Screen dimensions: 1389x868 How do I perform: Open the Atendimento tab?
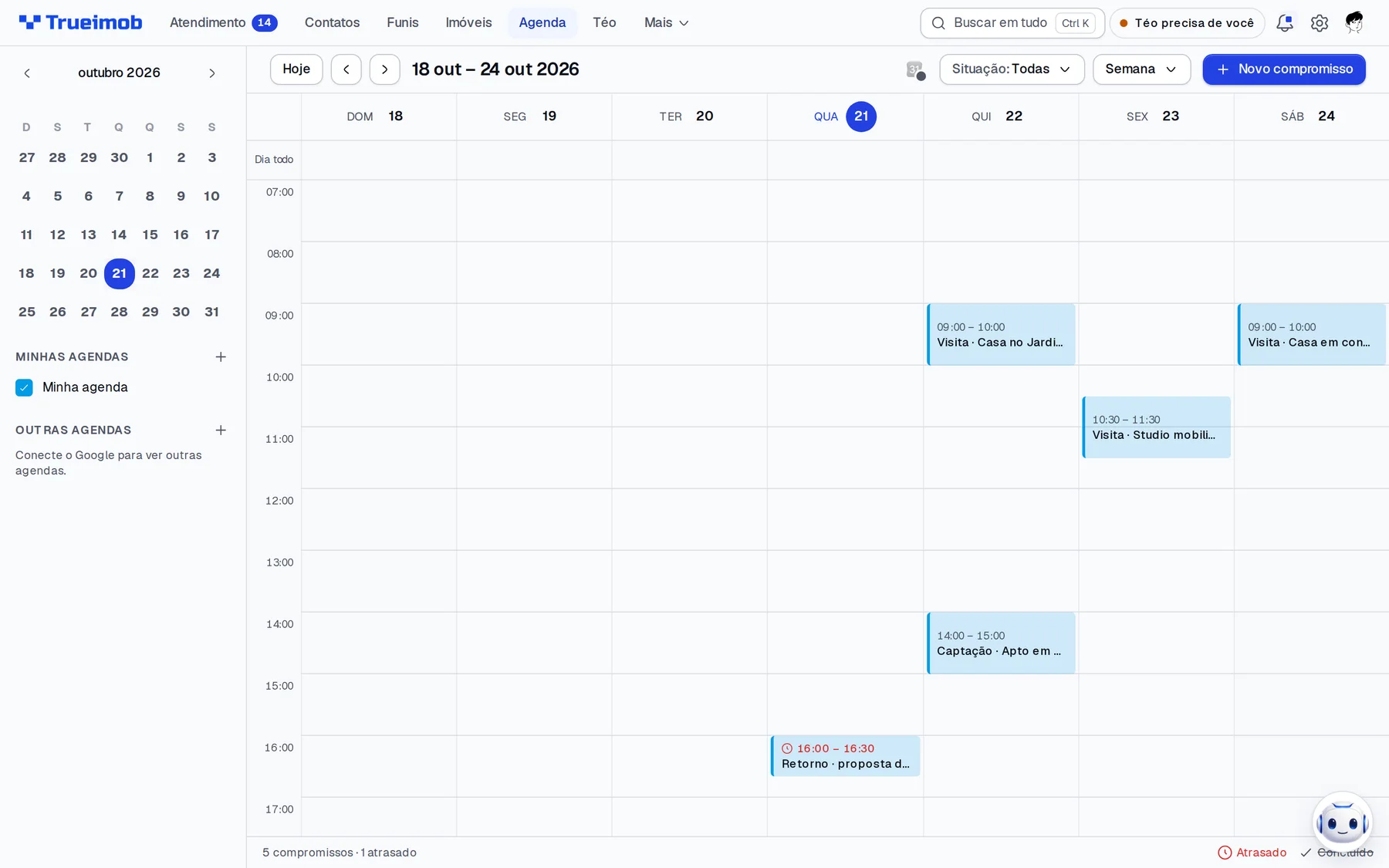tap(223, 23)
